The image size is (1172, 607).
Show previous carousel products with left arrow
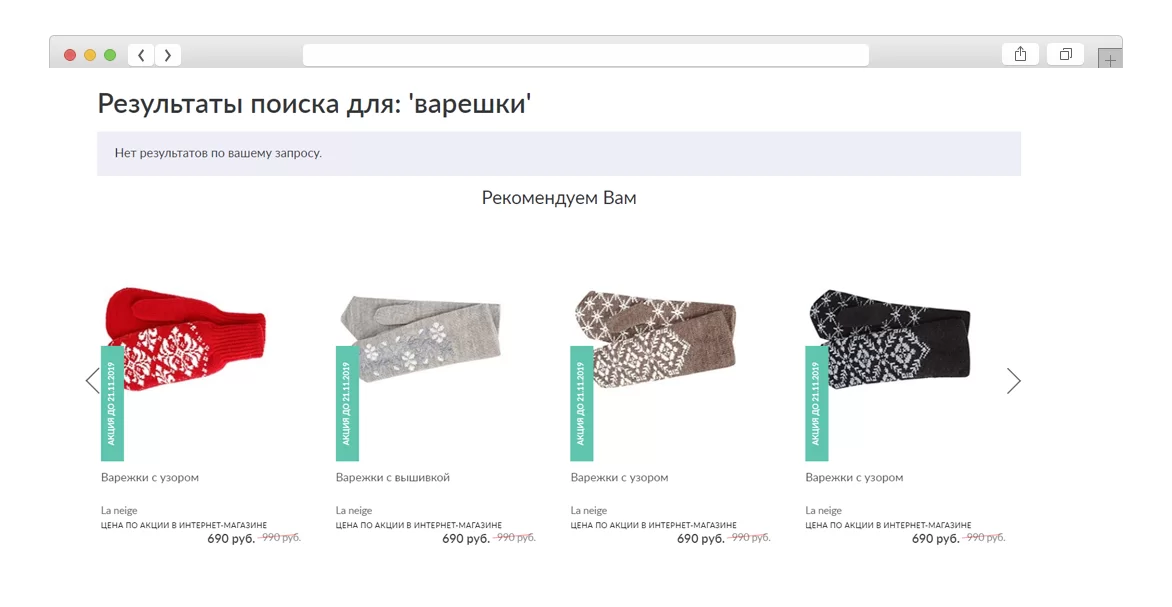93,380
